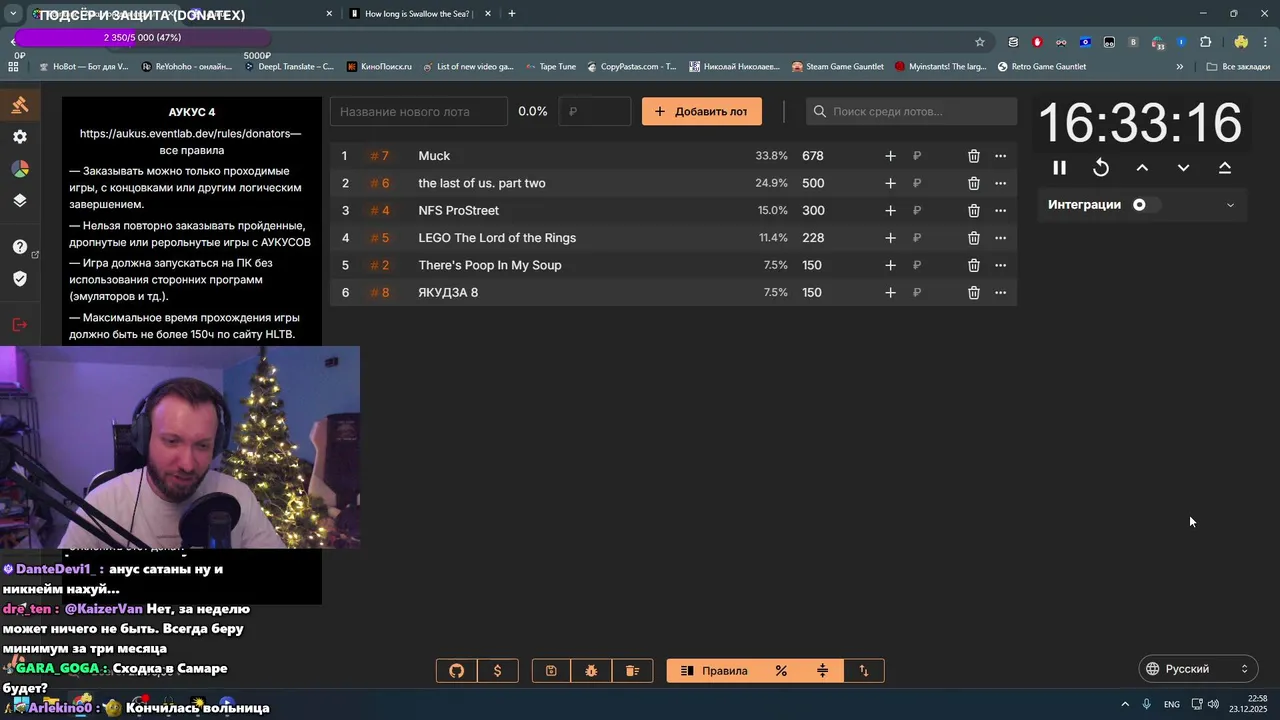1280x720 pixels.
Task: Reset the timer with circular arrow
Action: click(x=1101, y=168)
